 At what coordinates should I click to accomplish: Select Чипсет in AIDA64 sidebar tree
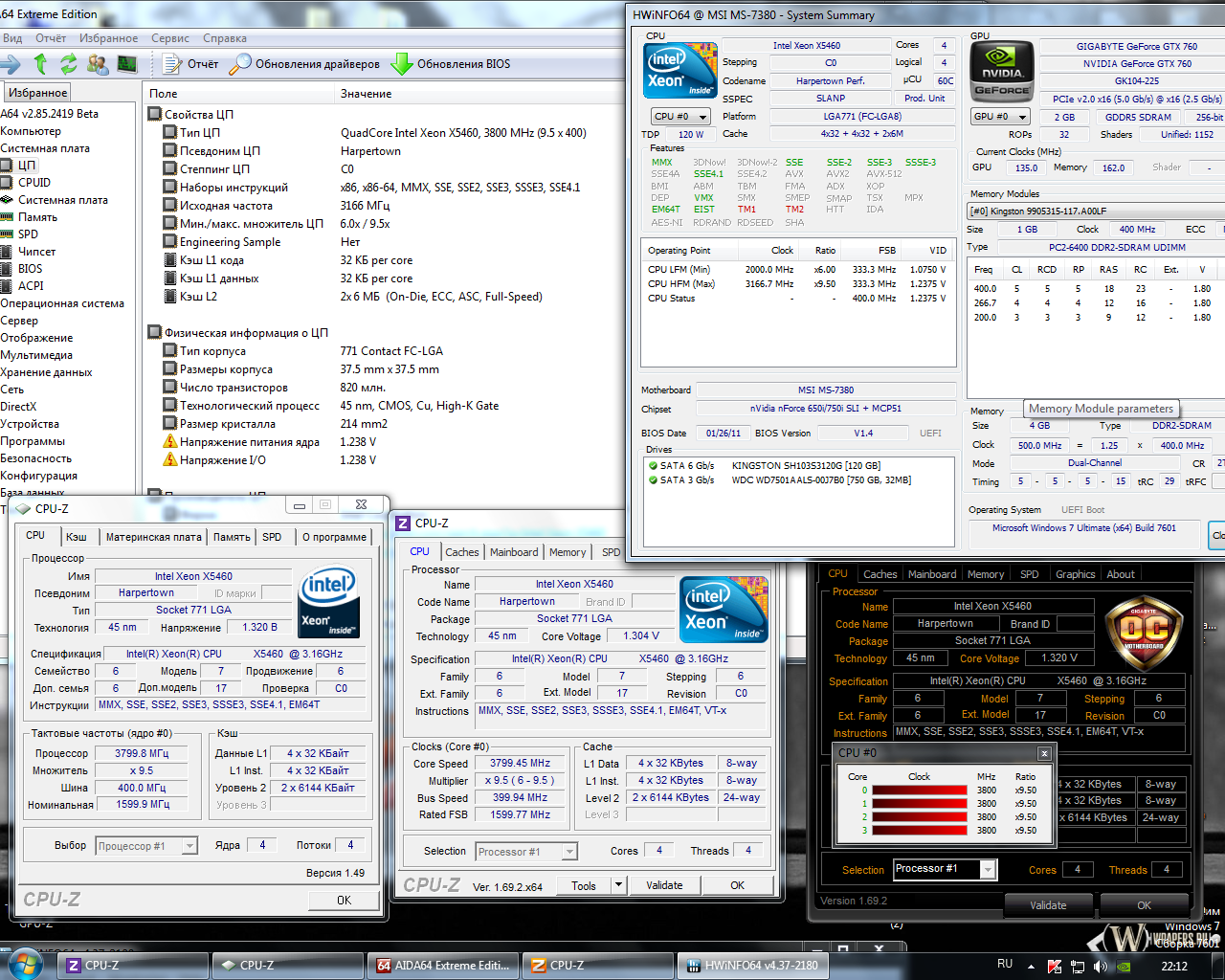click(37, 251)
